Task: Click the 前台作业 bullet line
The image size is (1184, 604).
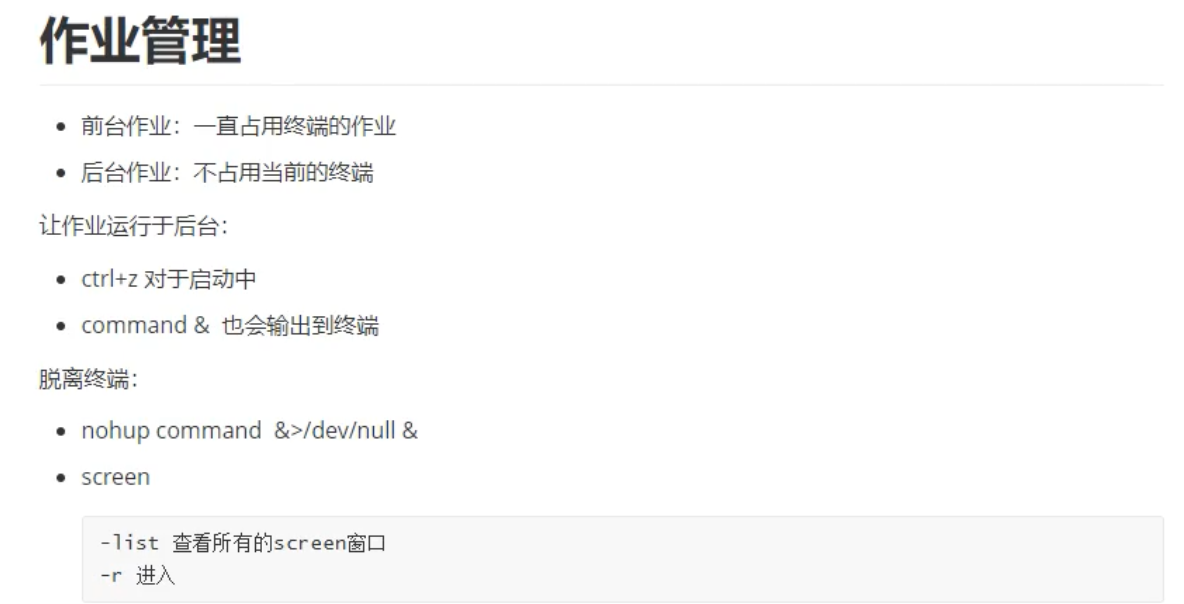Action: tap(239, 126)
